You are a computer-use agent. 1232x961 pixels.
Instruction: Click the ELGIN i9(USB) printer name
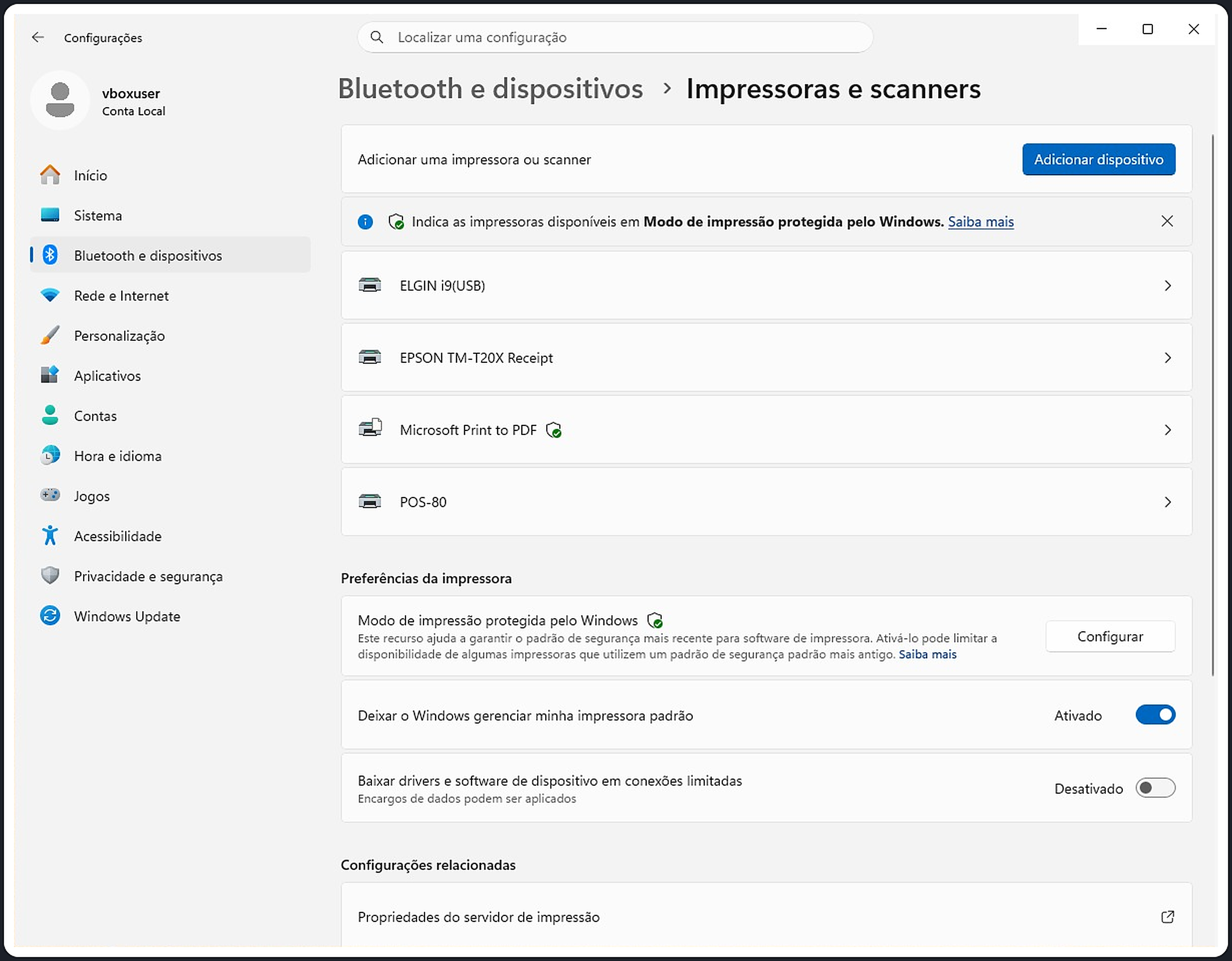(x=442, y=286)
